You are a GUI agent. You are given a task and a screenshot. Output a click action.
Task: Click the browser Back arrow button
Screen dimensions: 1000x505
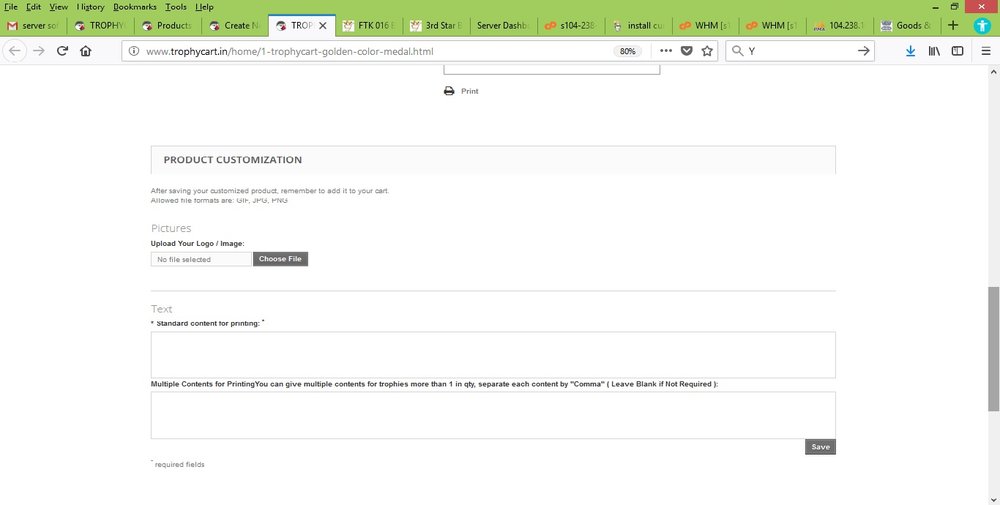coord(15,51)
